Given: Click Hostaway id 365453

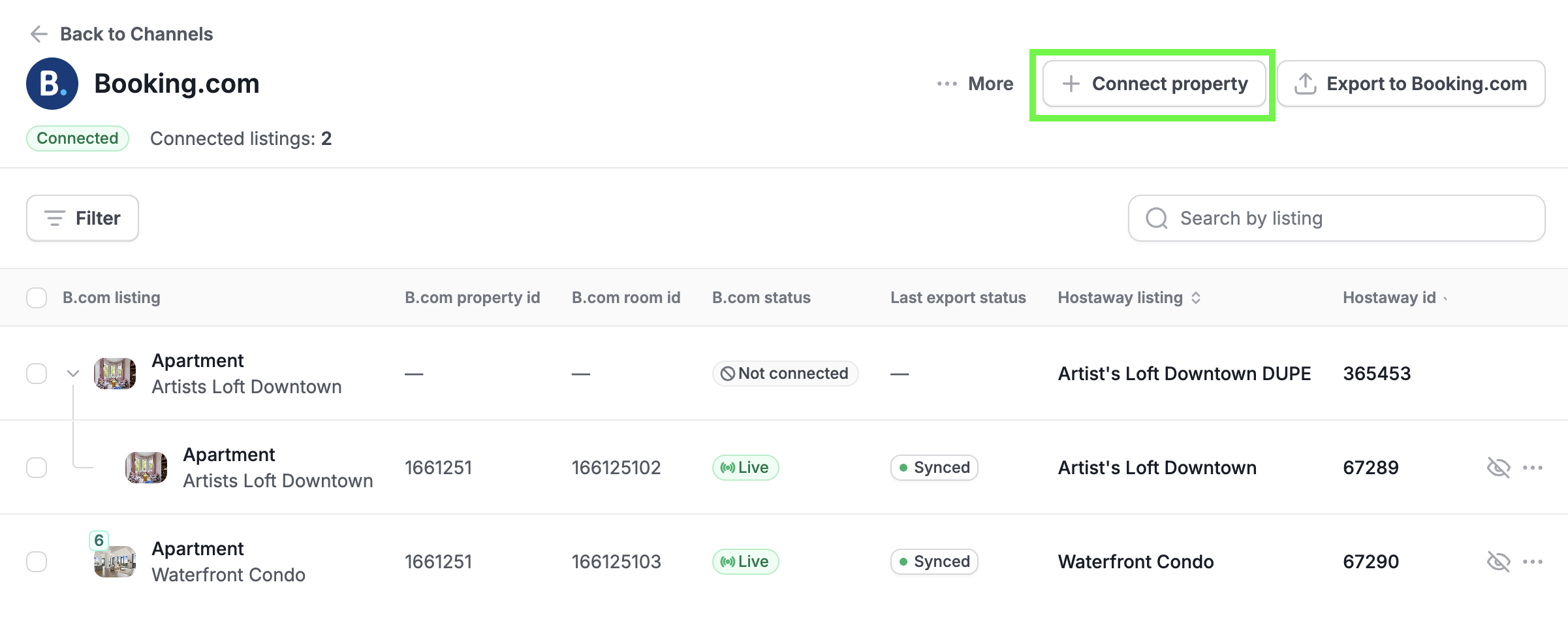Looking at the screenshot, I should point(1377,374).
